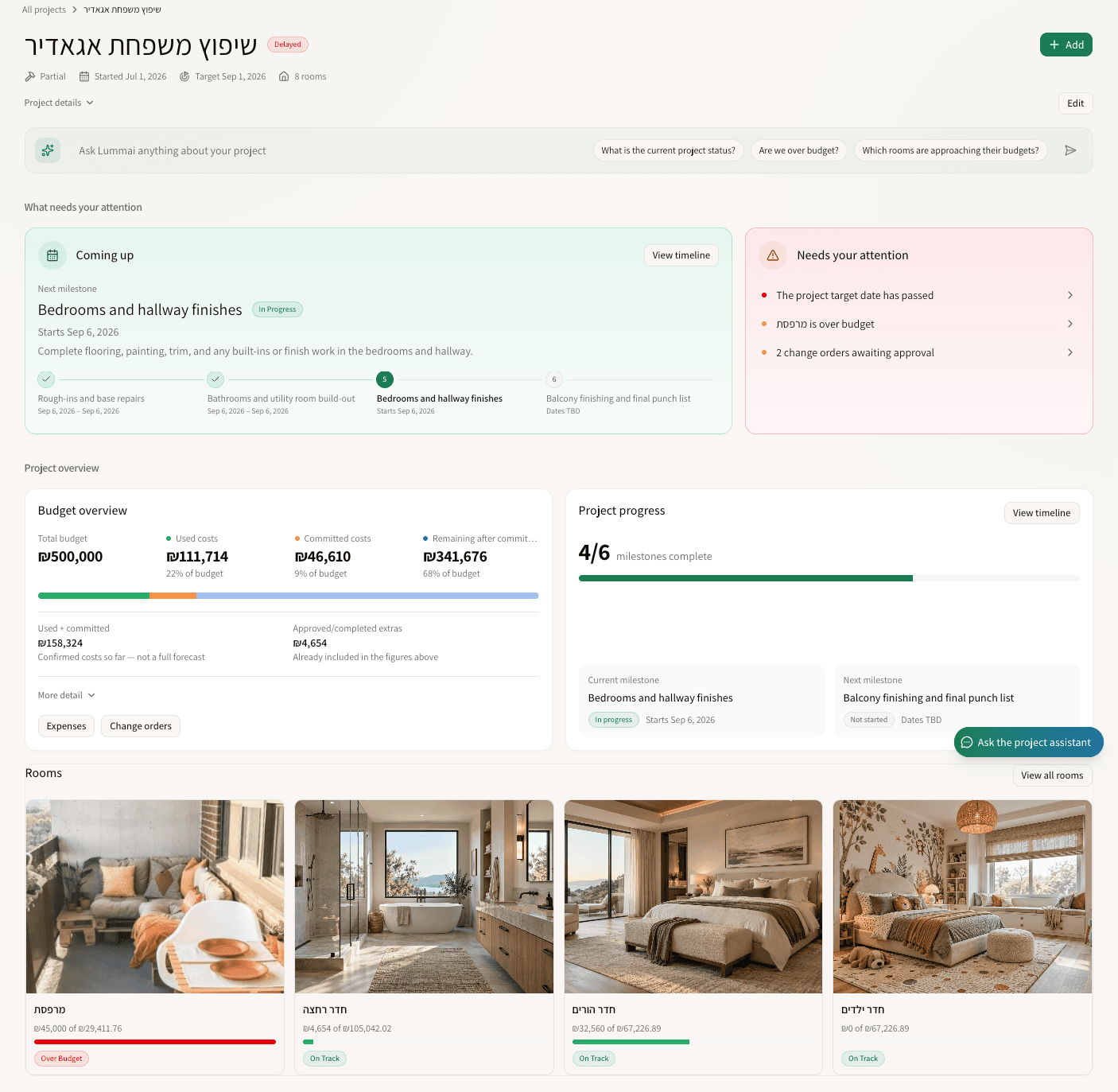Click the send arrow icon in Lummai bar
Viewport: 1118px width, 1092px height.
point(1070,150)
